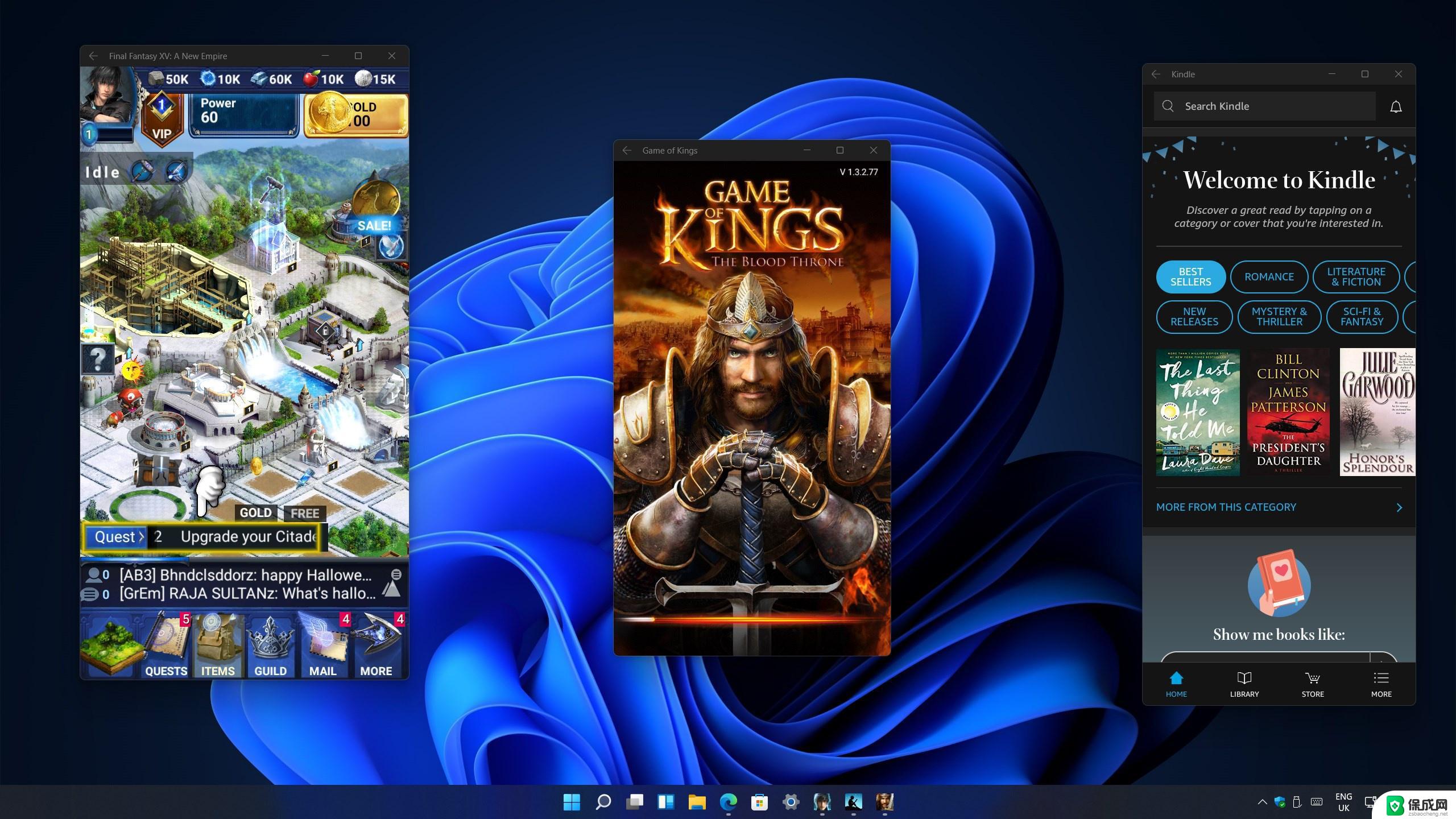Open the VIP level 1 badge
1456x819 pixels.
click(162, 118)
